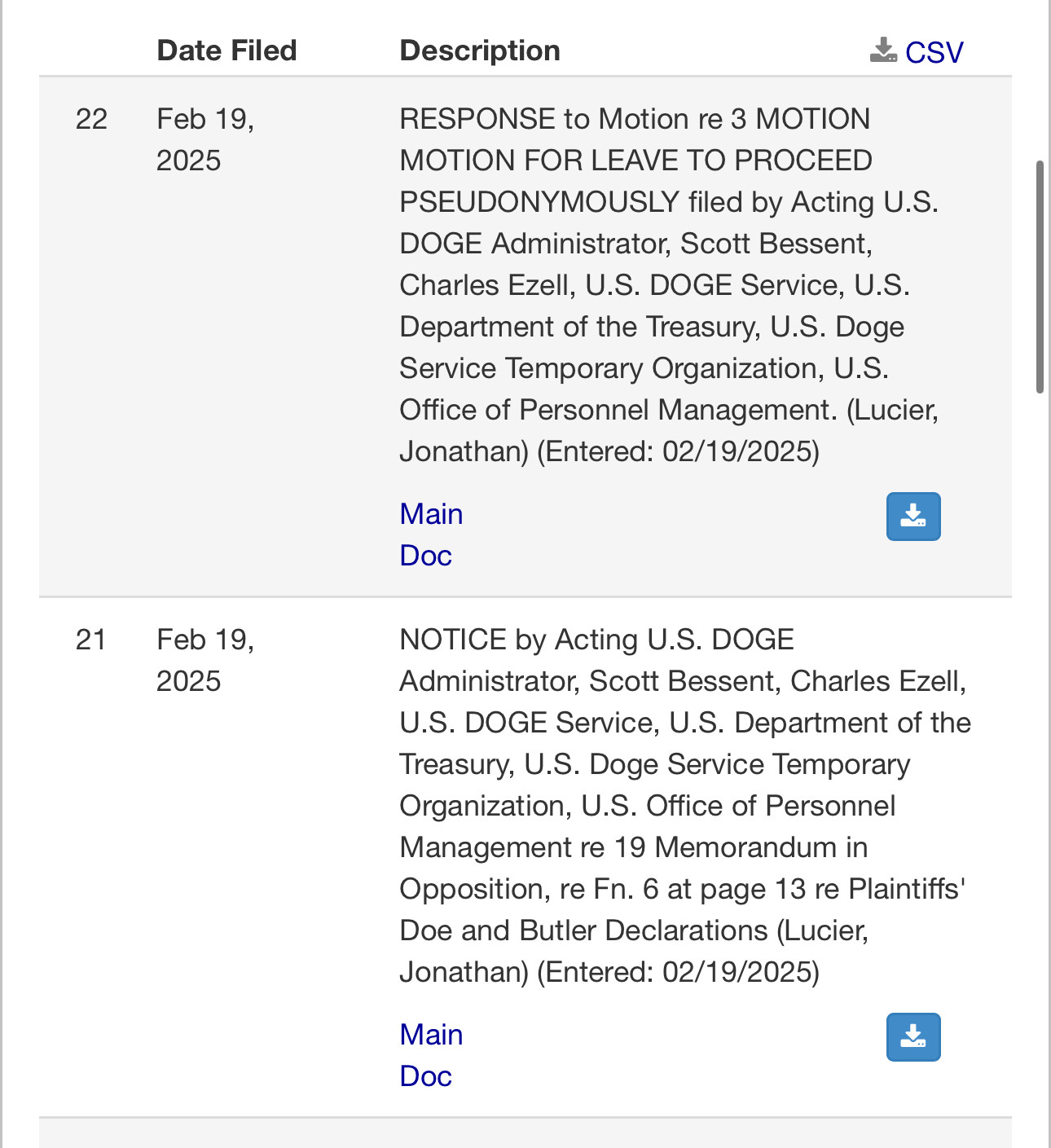Viewport: 1051px width, 1148px height.
Task: Click the vertical scrollbar thumb
Action: tap(1040, 277)
